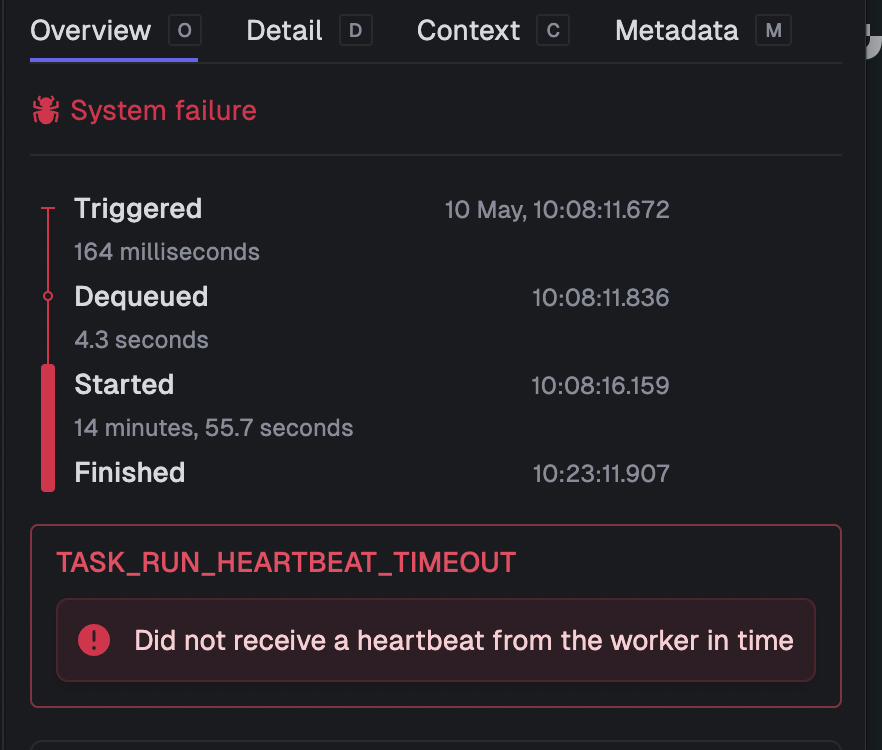Click the Triggered timestamp 10 May, 10:08:11.672
This screenshot has width=882, height=750.
click(557, 210)
